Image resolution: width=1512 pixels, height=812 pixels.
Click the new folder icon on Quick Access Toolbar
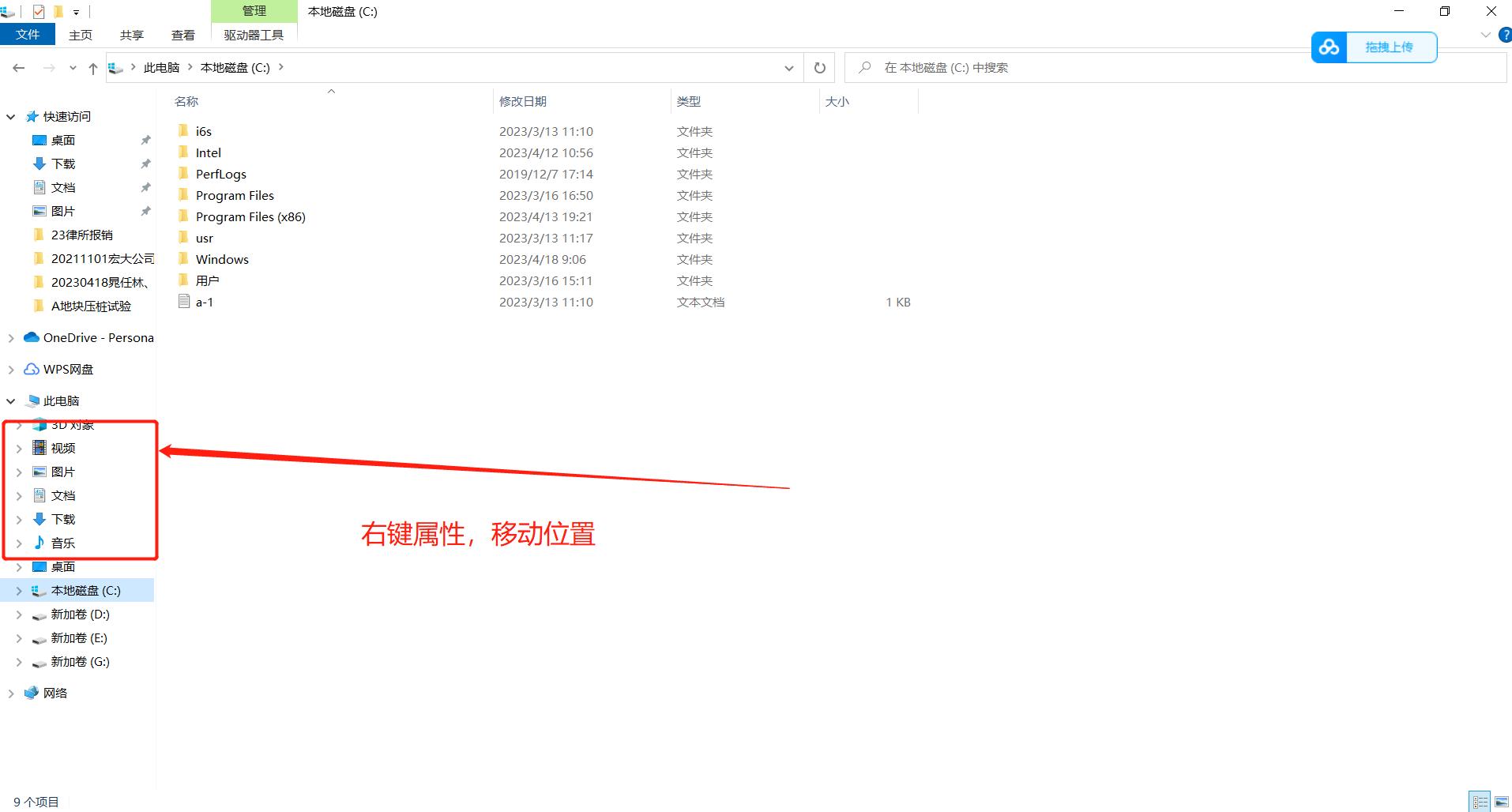coord(58,11)
